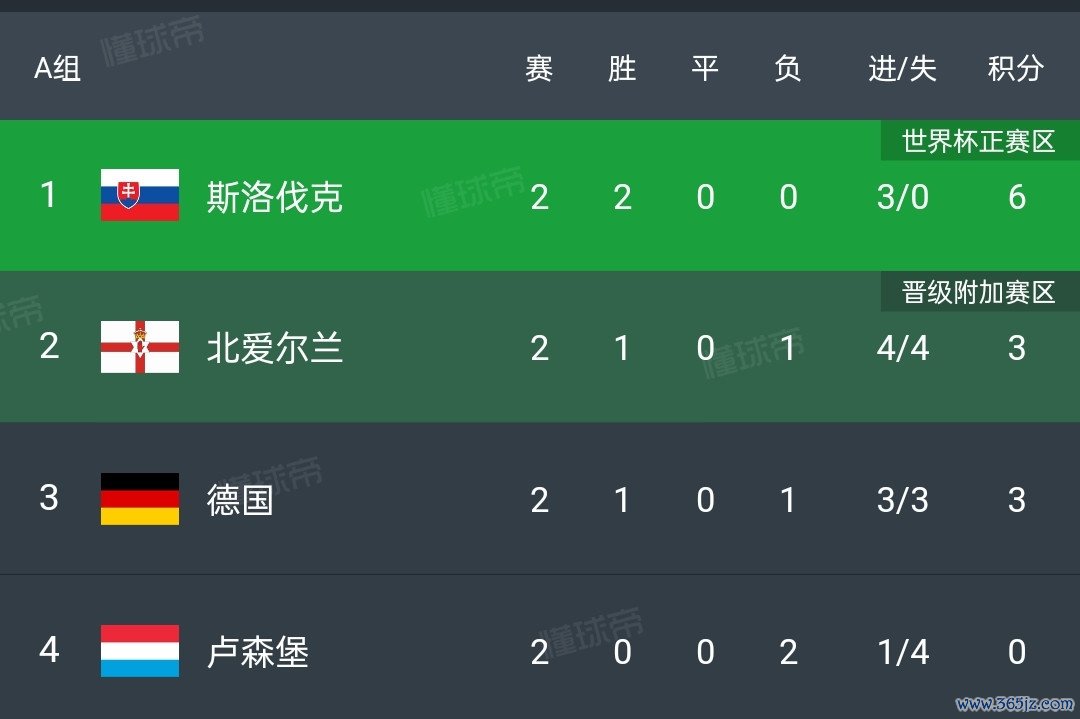Click the 平 column header
The width and height of the screenshot is (1080, 719).
705,68
